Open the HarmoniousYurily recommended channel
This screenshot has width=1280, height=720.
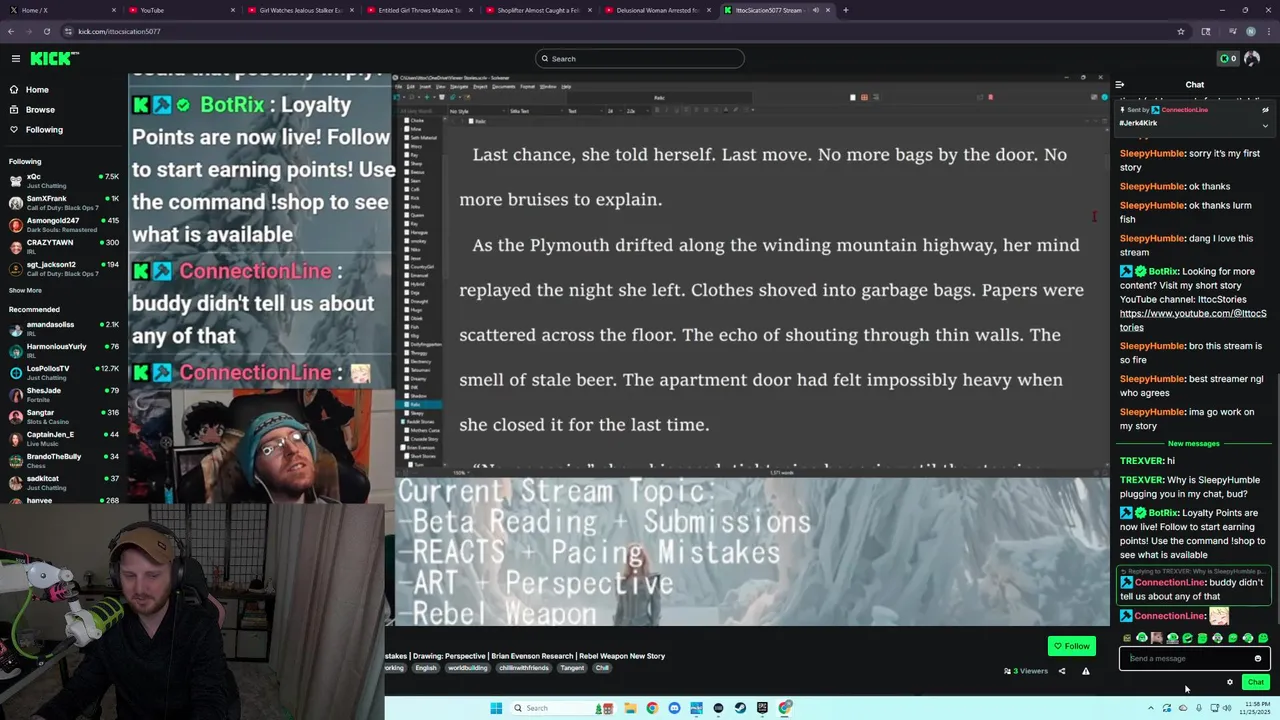[x=64, y=351]
